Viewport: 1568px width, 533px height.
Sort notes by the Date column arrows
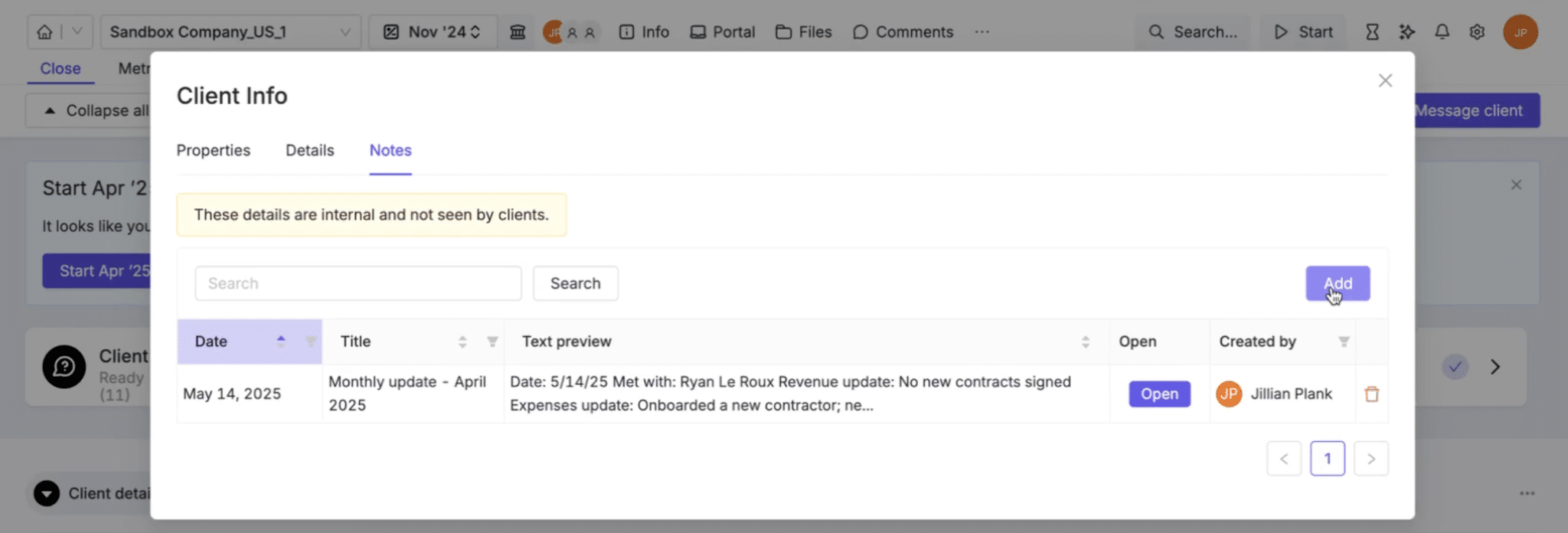pyautogui.click(x=281, y=342)
